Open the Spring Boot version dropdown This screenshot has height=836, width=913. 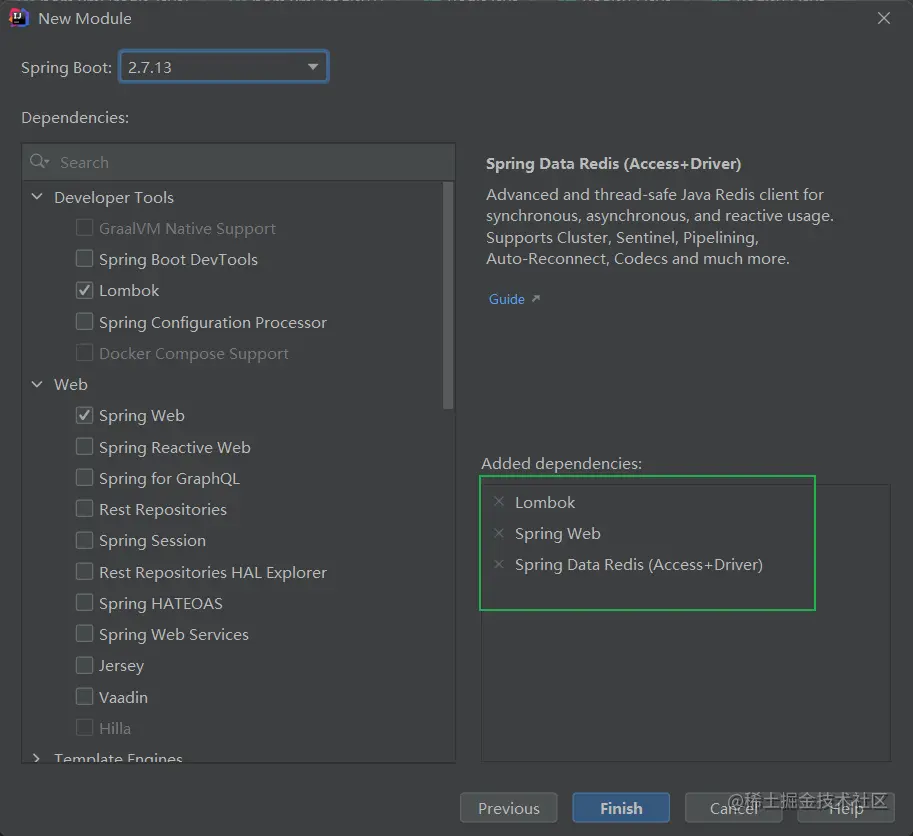tap(224, 67)
